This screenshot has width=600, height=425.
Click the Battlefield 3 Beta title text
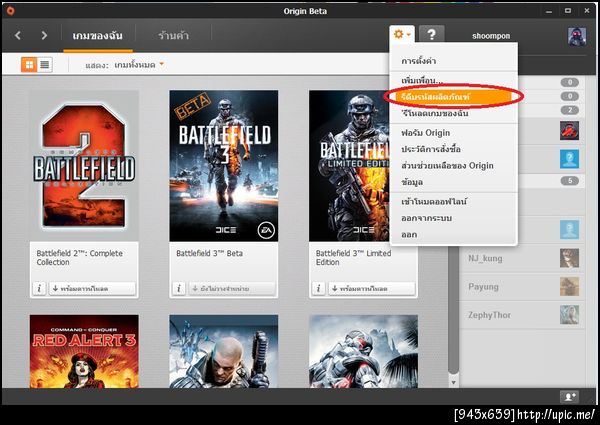click(x=209, y=253)
